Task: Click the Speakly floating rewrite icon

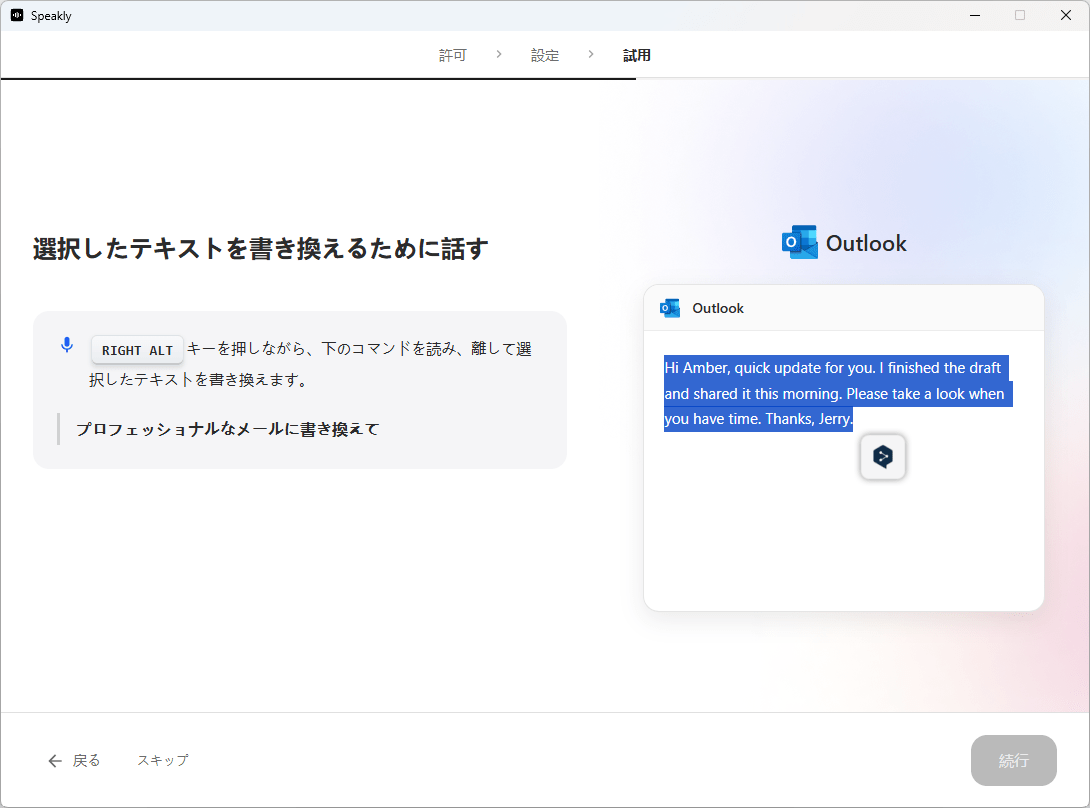Action: 883,457
